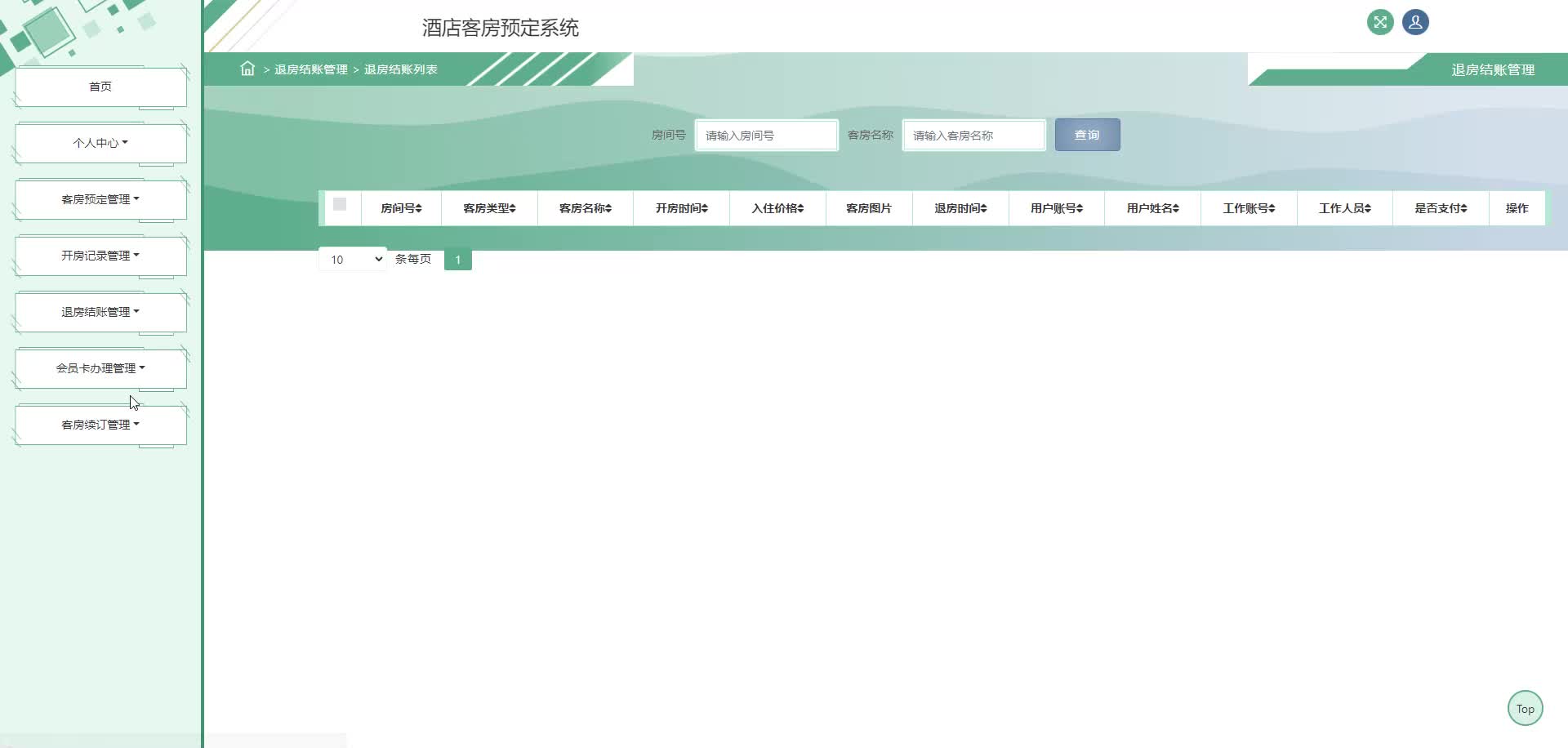Sort the table by 入住价格 column
The width and height of the screenshot is (1568, 748).
coord(777,208)
